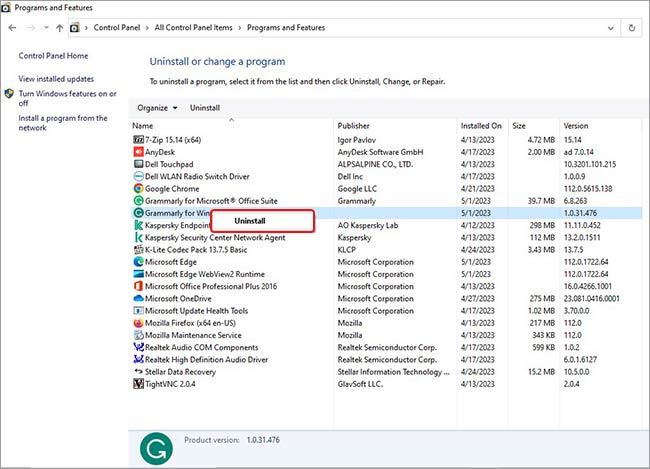Click the large Grammarly logo in details pane
Screen dimensions: 650x469
(x=156, y=449)
